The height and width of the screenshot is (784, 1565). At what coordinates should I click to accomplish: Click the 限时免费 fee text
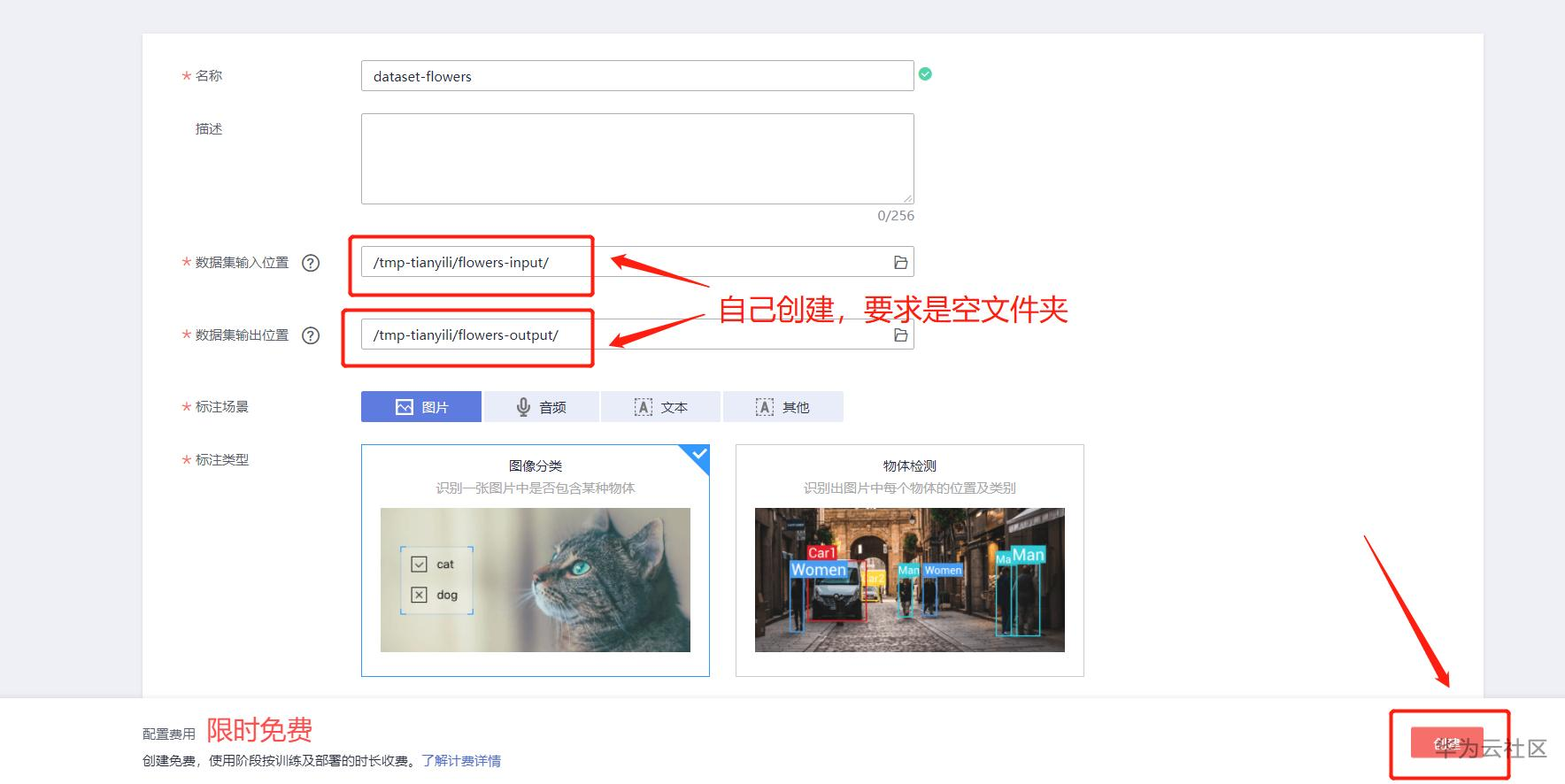point(259,730)
